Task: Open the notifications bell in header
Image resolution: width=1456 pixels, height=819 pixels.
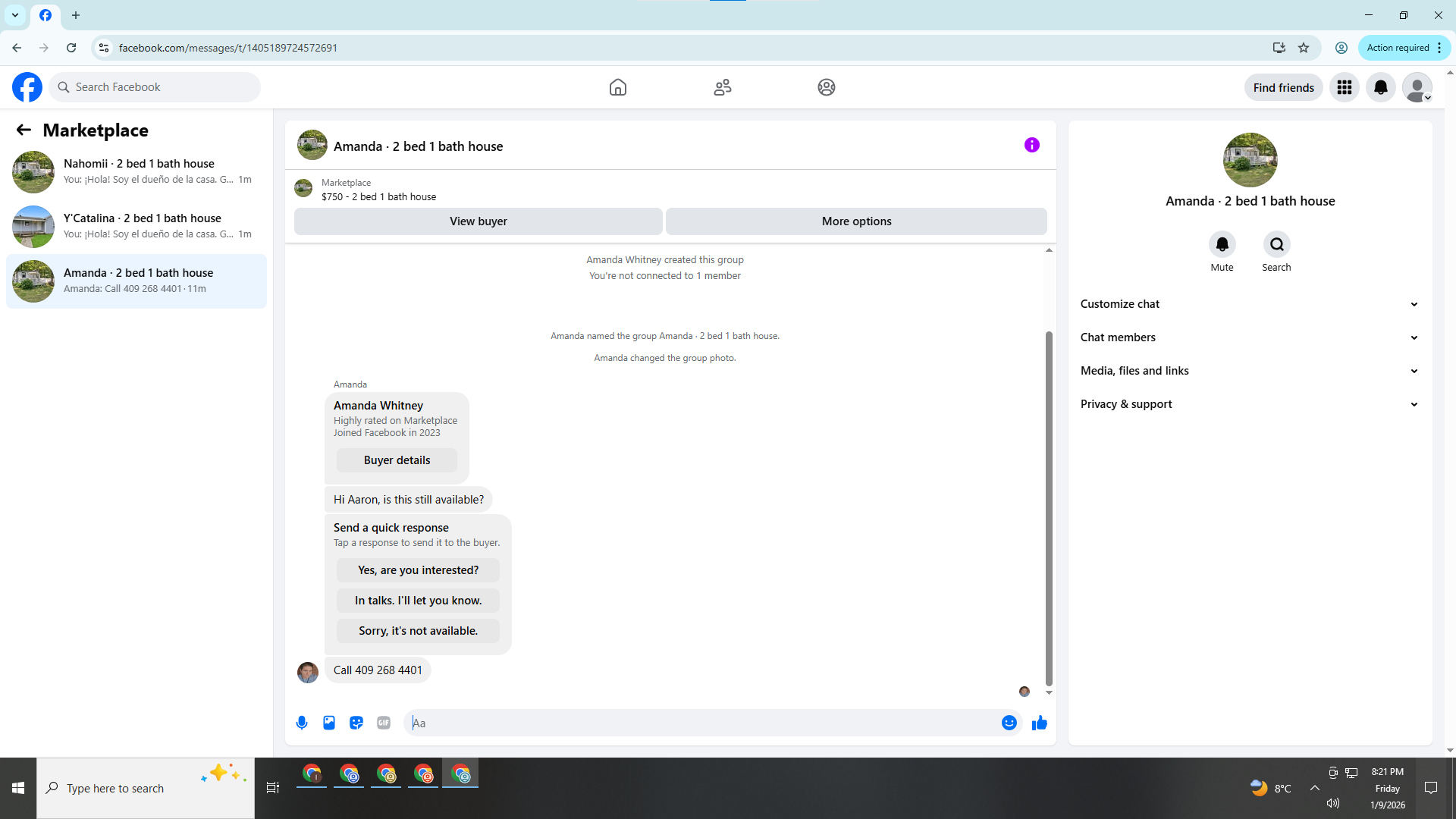Action: tap(1380, 87)
